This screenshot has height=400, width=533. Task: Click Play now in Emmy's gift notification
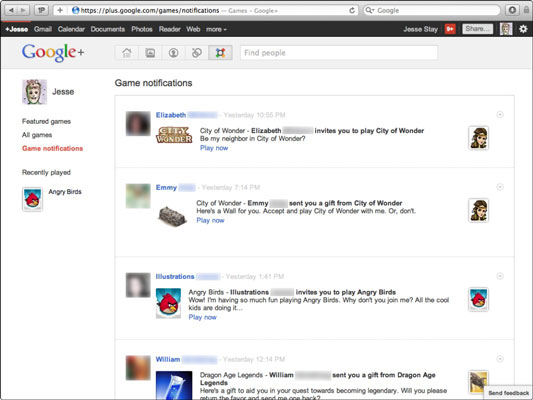click(210, 220)
